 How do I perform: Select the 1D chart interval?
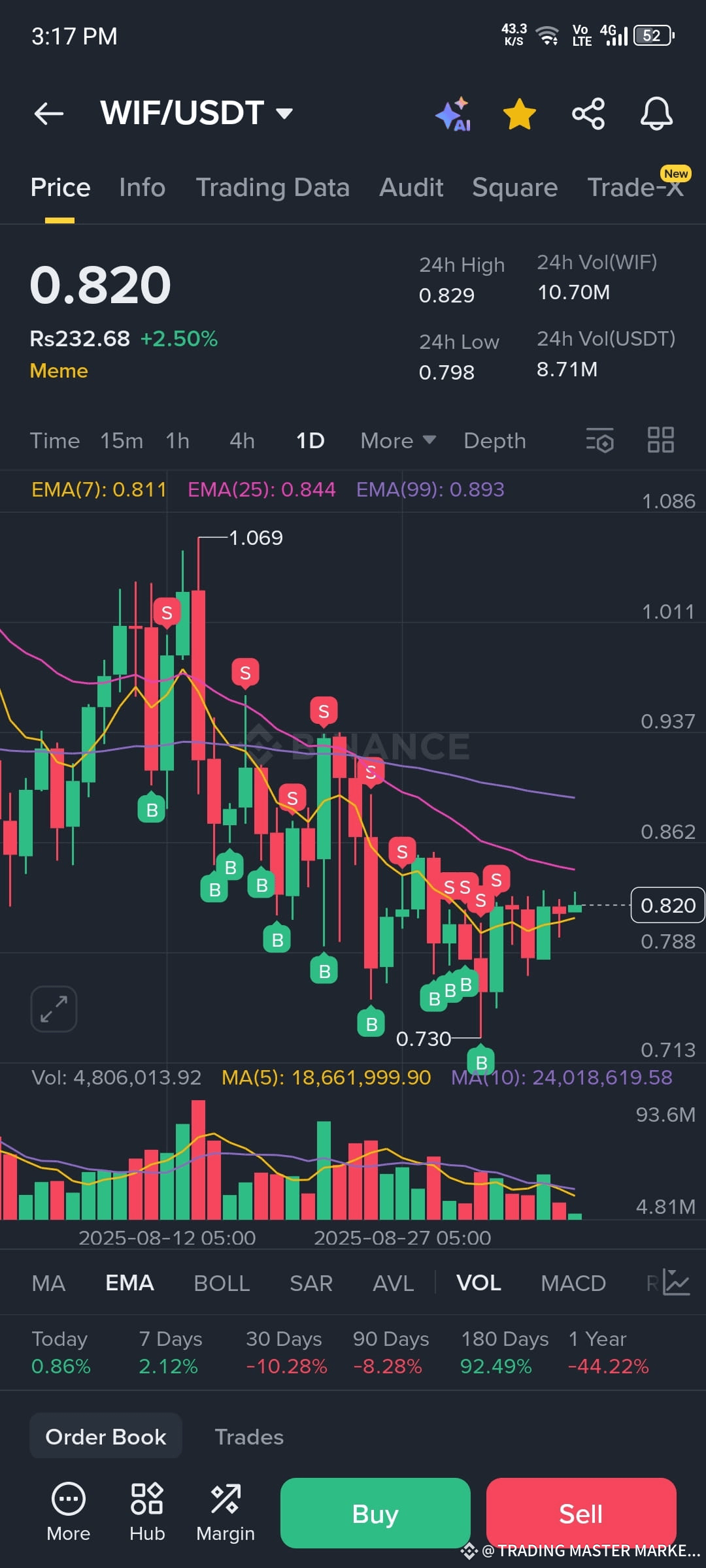311,440
